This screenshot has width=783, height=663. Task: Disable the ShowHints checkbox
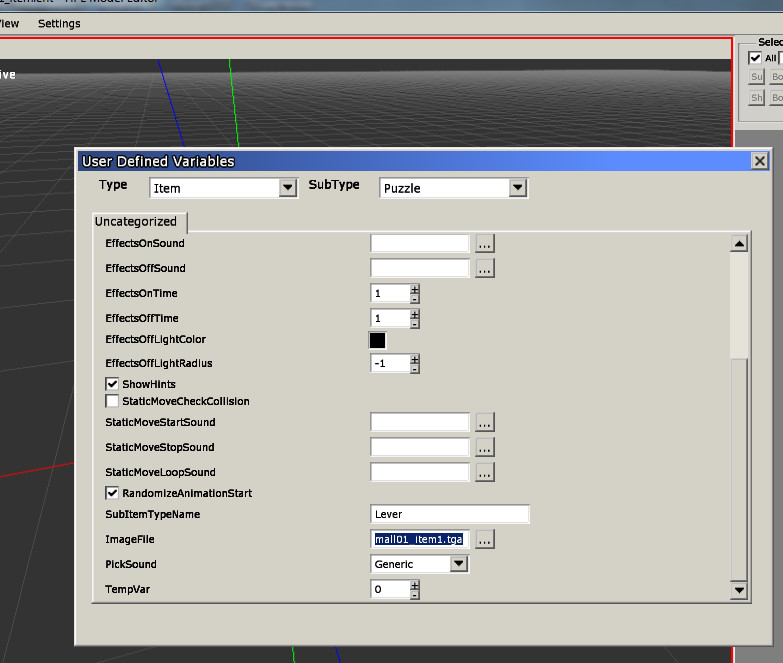pyautogui.click(x=112, y=384)
